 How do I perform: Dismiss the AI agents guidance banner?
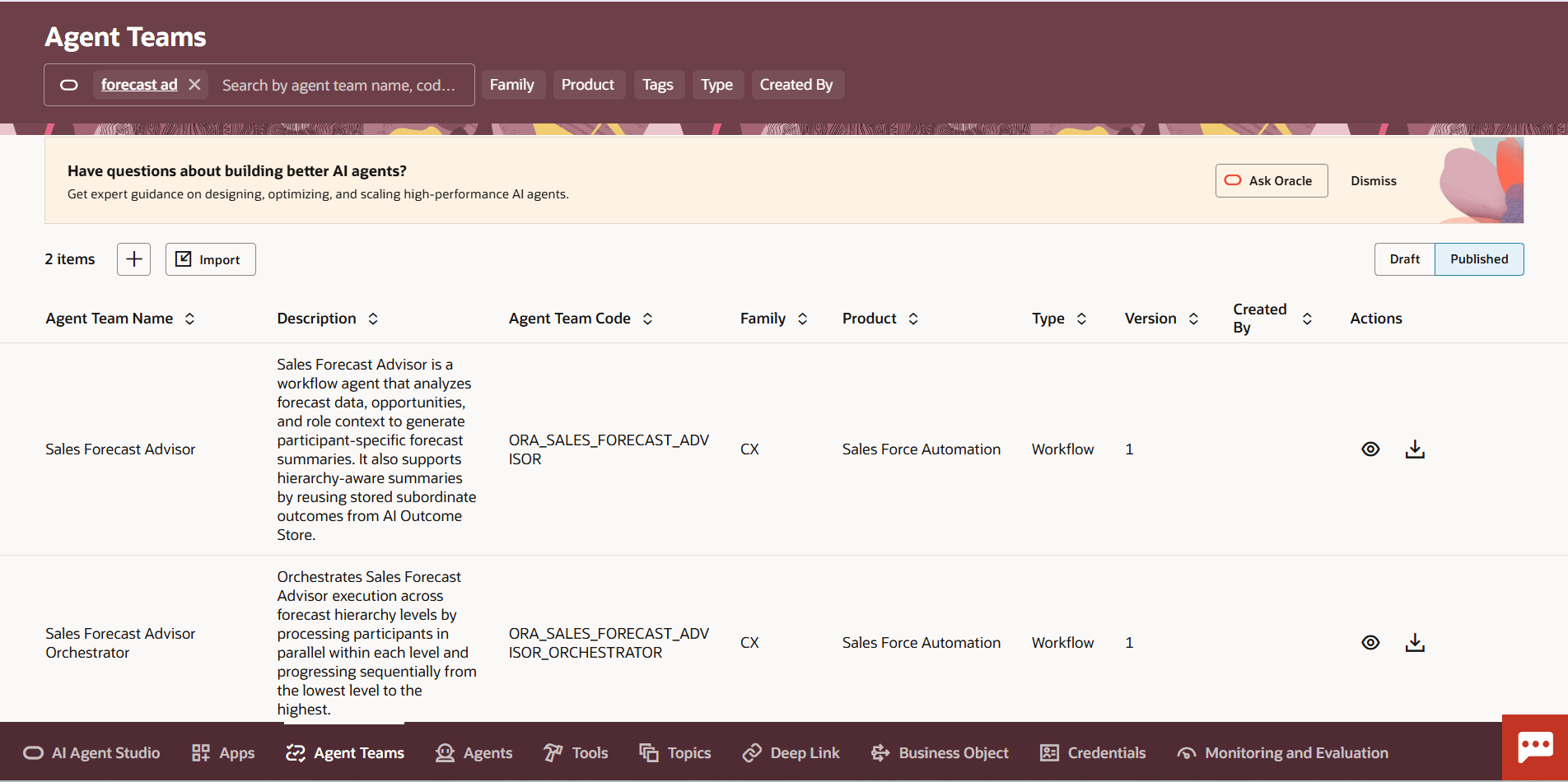(x=1374, y=180)
